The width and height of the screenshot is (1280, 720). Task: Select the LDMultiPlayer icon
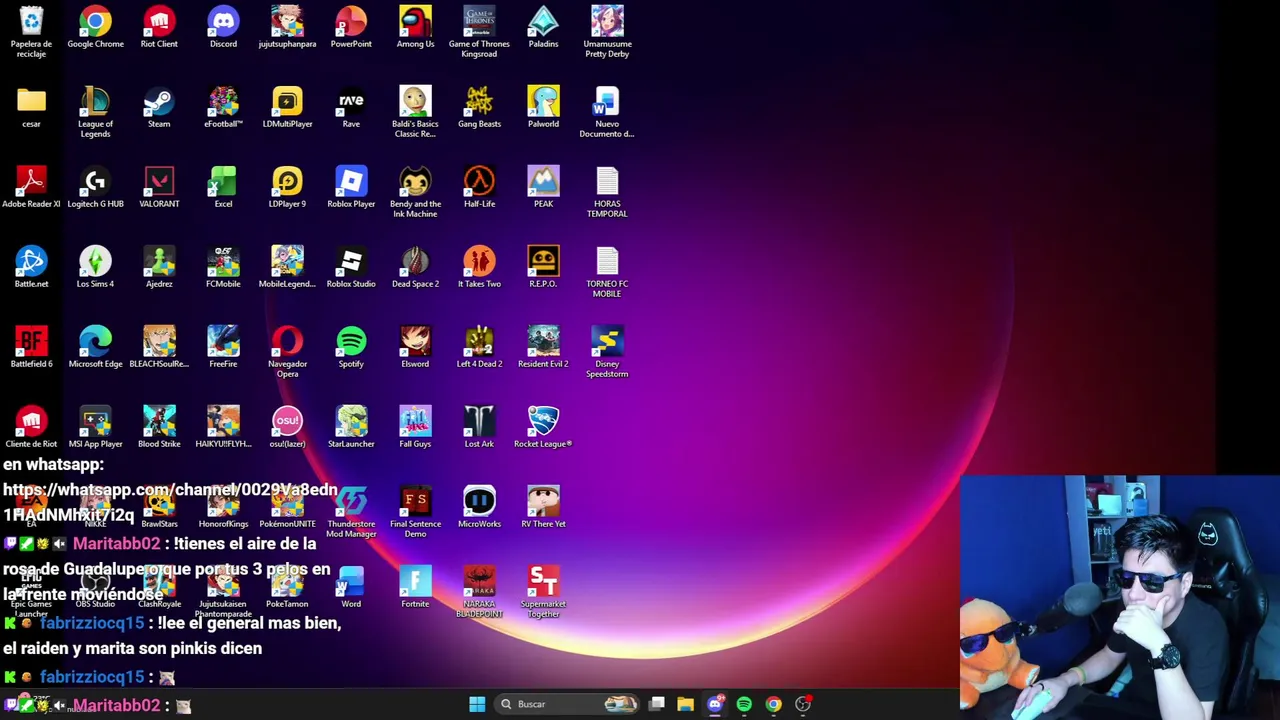(287, 108)
